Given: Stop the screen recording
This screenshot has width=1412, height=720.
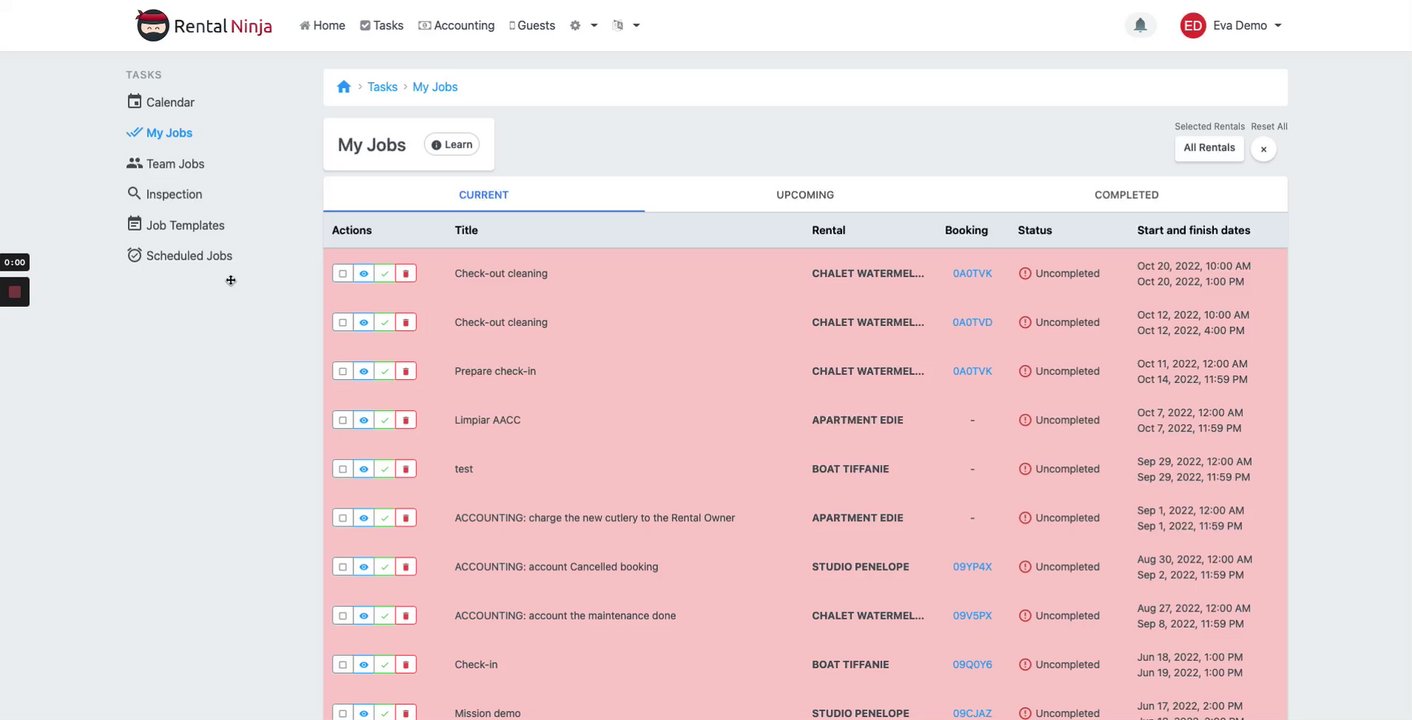Looking at the screenshot, I should tap(14, 292).
